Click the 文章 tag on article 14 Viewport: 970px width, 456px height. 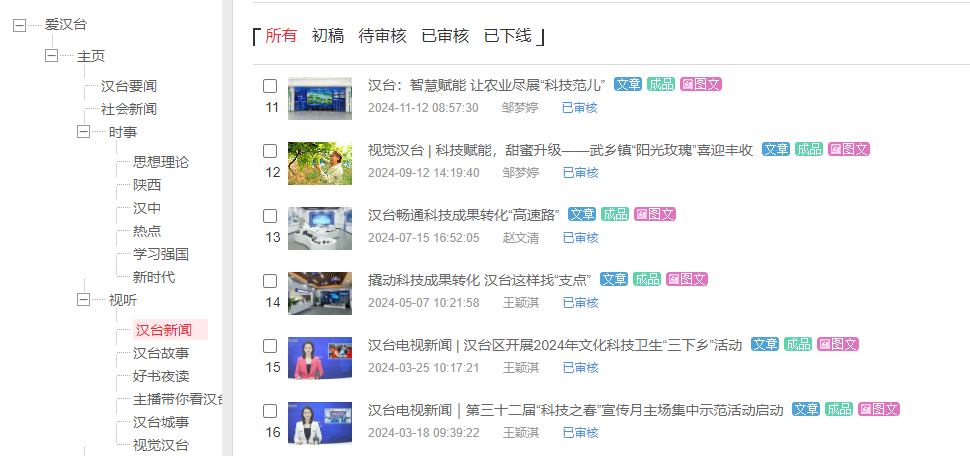[615, 279]
